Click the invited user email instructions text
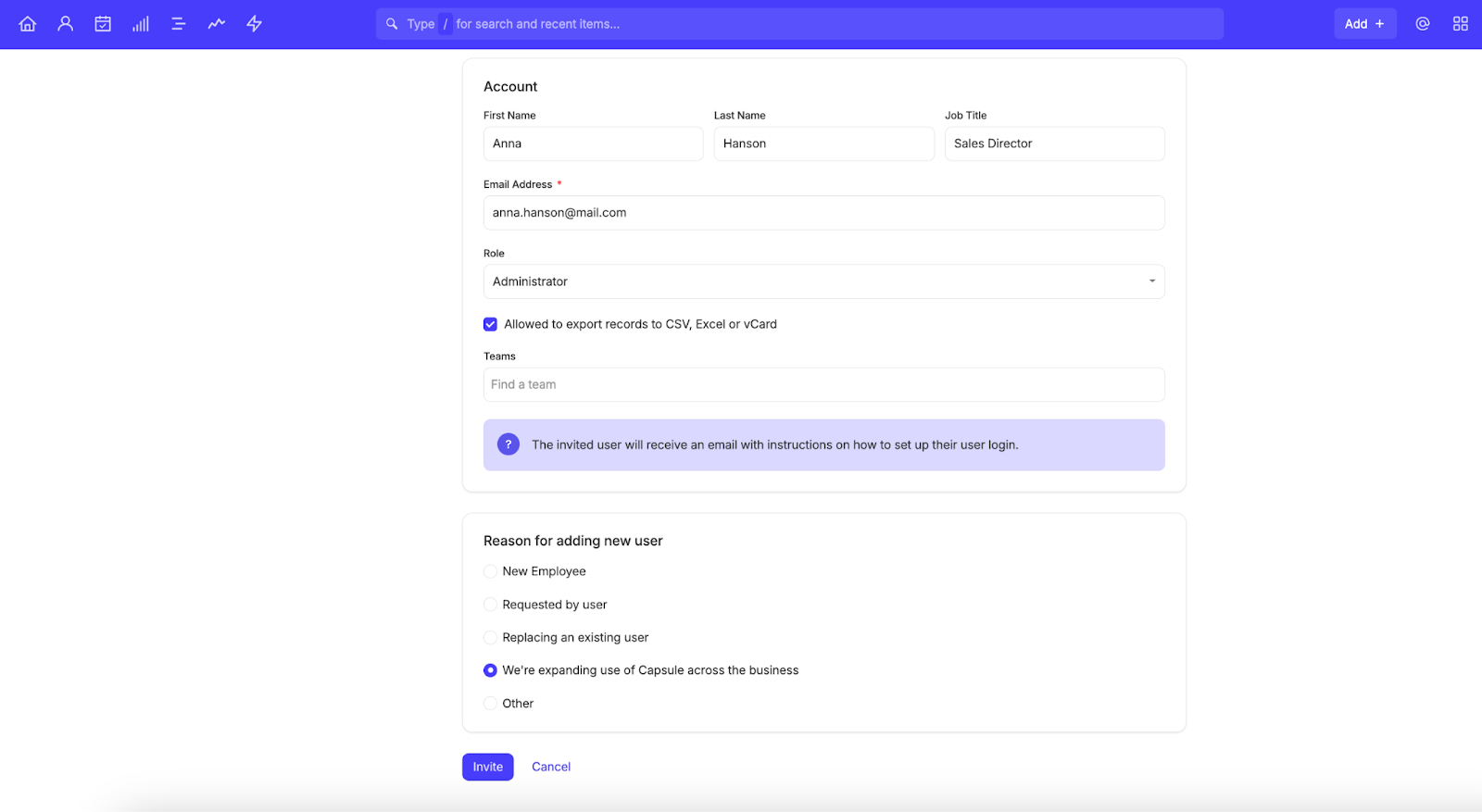1482x812 pixels. pyautogui.click(x=775, y=444)
